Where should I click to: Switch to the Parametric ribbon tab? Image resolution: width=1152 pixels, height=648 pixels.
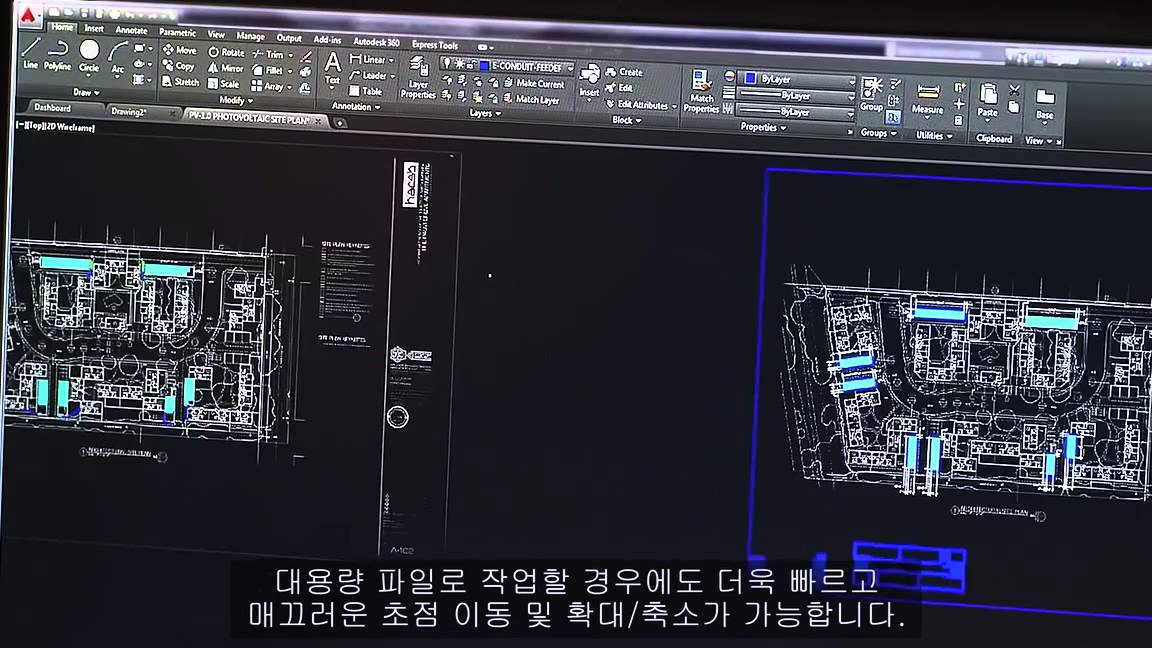tap(177, 32)
